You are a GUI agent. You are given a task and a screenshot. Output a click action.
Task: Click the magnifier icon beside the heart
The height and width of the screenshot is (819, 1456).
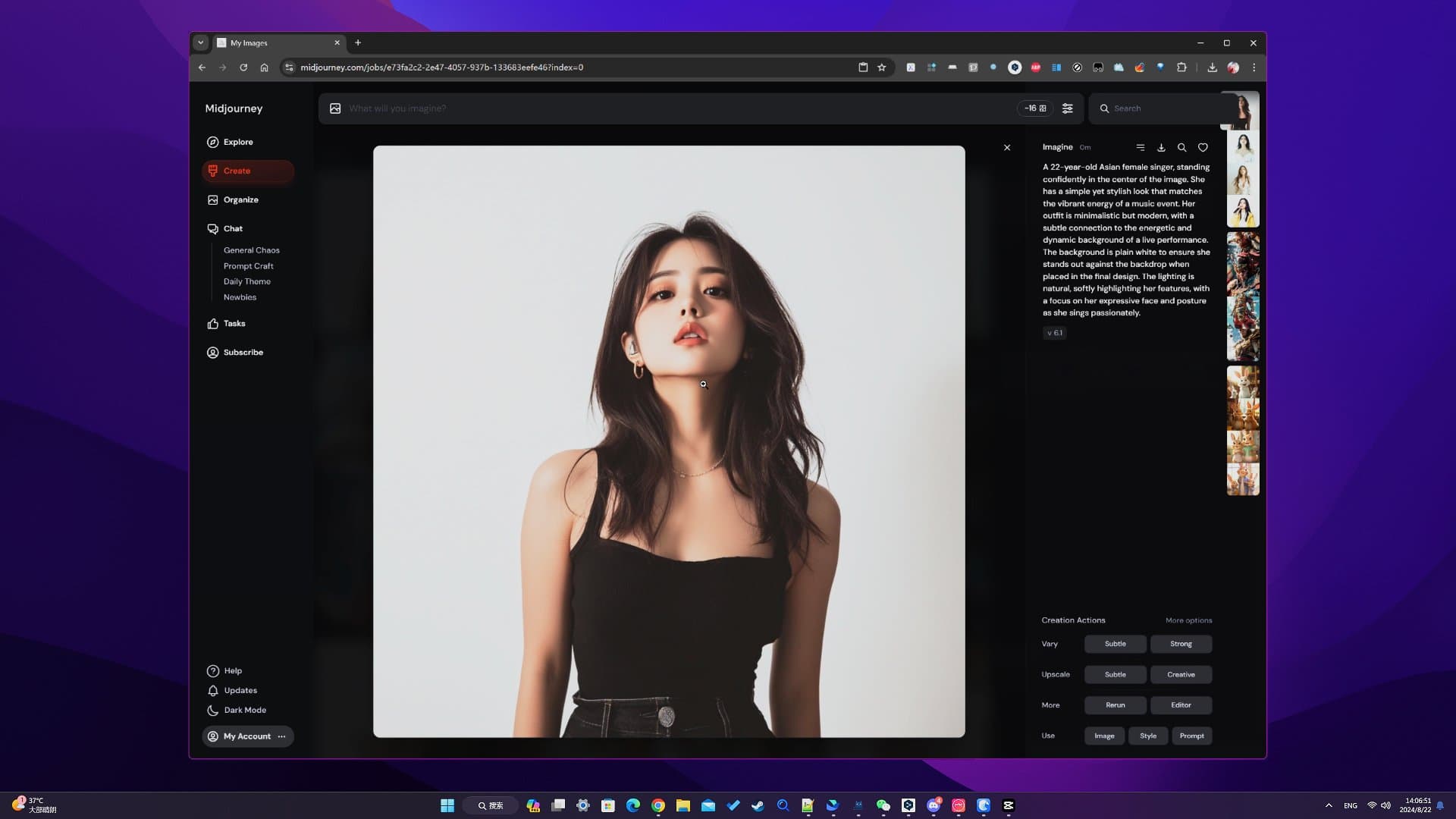click(1181, 148)
